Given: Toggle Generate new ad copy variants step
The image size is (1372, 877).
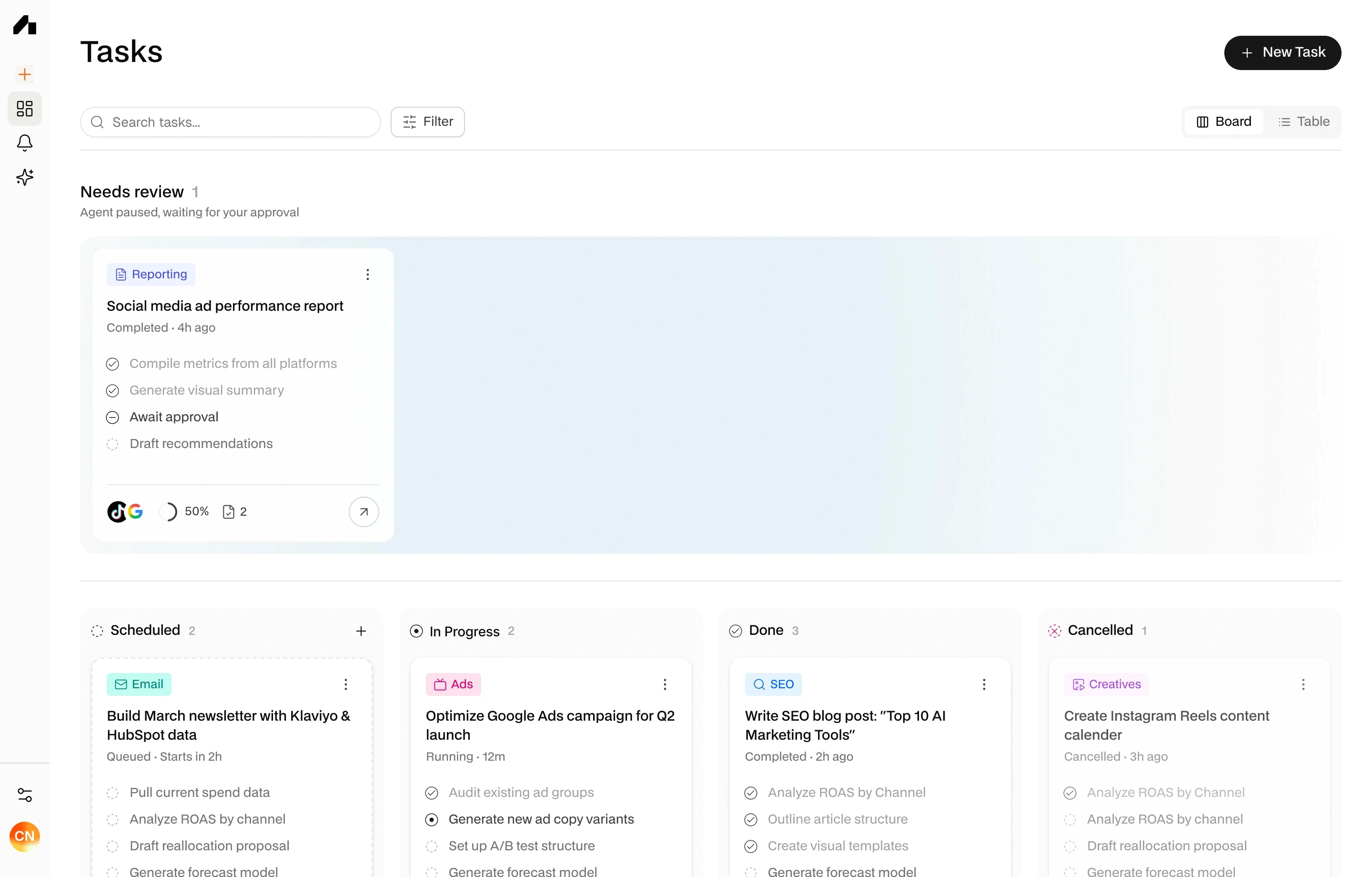Looking at the screenshot, I should tap(432, 819).
